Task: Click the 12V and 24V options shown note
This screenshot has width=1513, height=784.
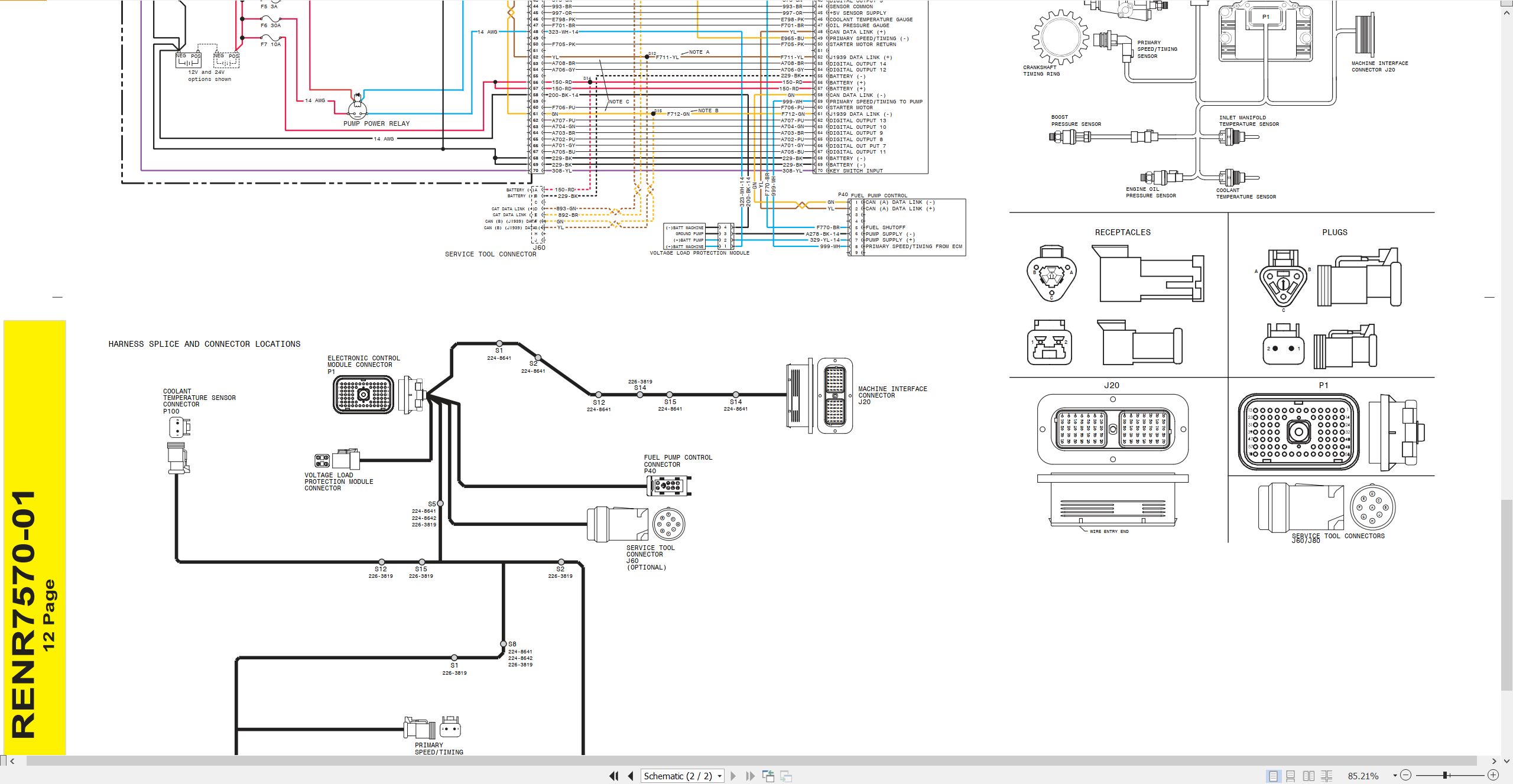Action: pyautogui.click(x=209, y=76)
